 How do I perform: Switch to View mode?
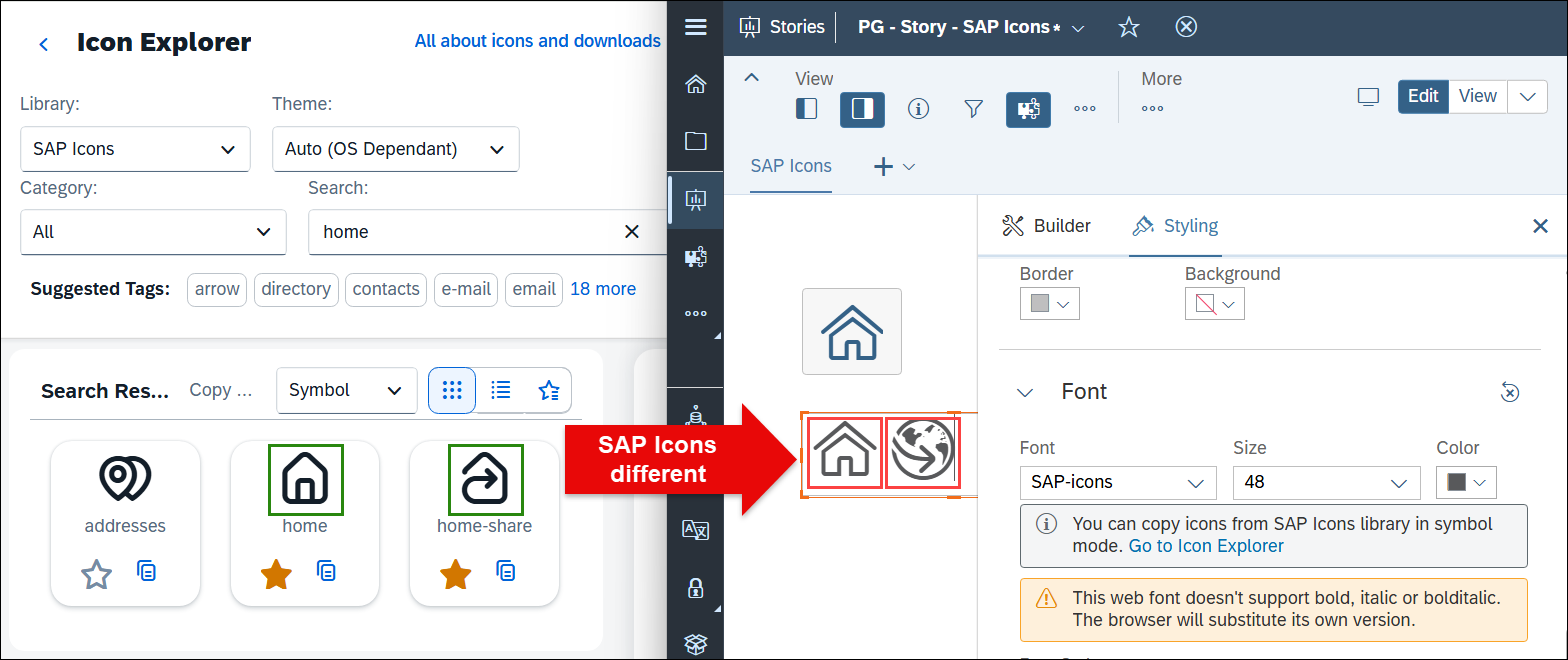click(1478, 96)
